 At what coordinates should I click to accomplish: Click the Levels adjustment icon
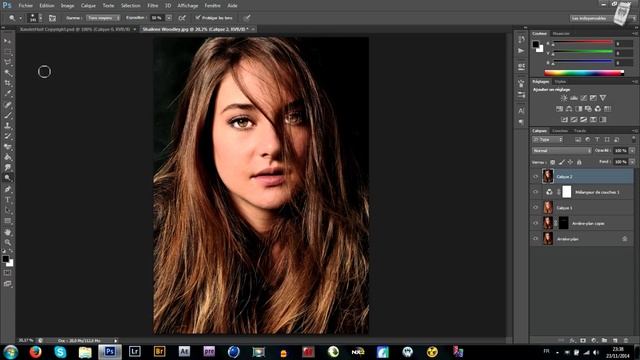click(x=573, y=98)
